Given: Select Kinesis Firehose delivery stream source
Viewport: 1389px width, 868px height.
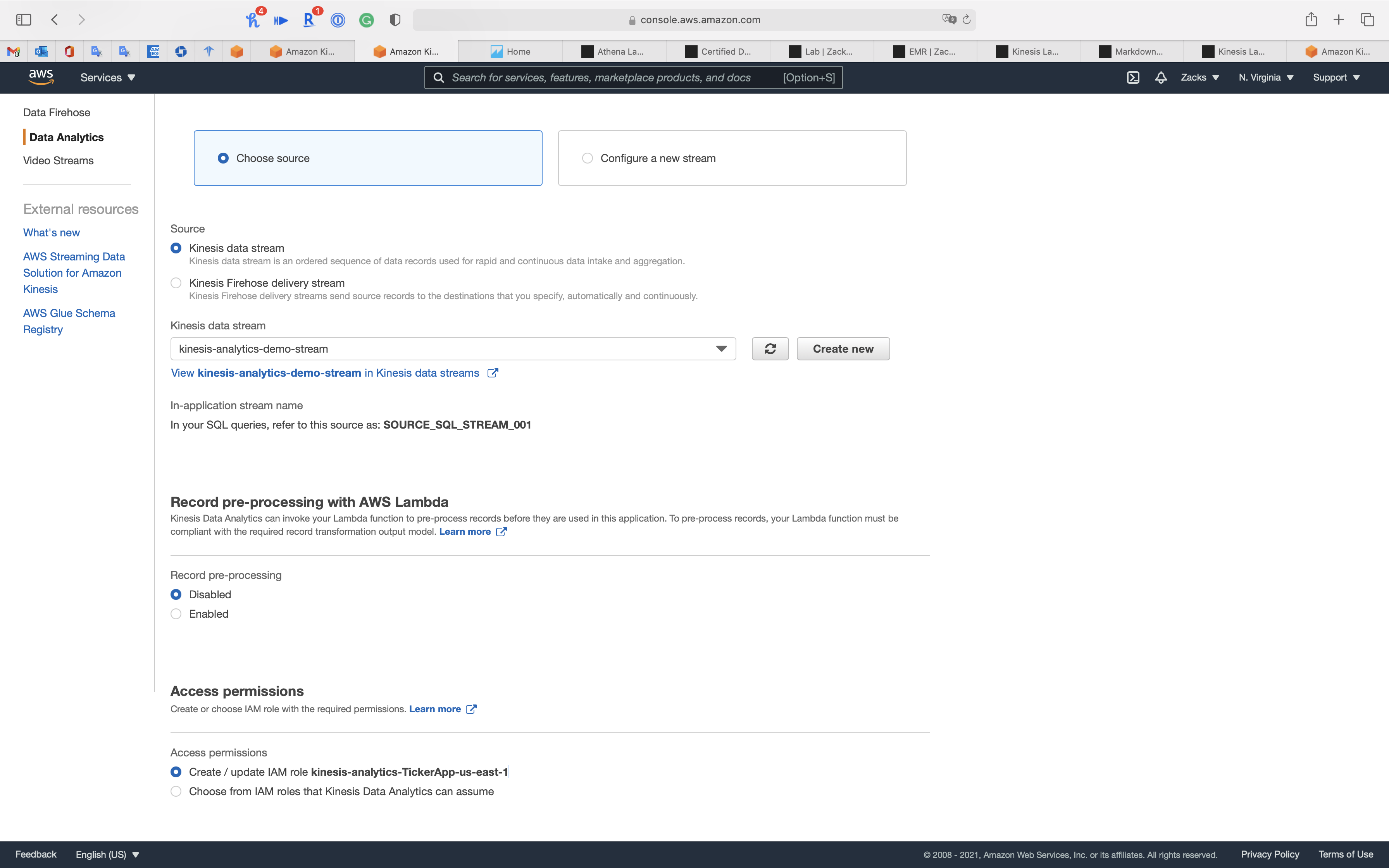Looking at the screenshot, I should 176,283.
